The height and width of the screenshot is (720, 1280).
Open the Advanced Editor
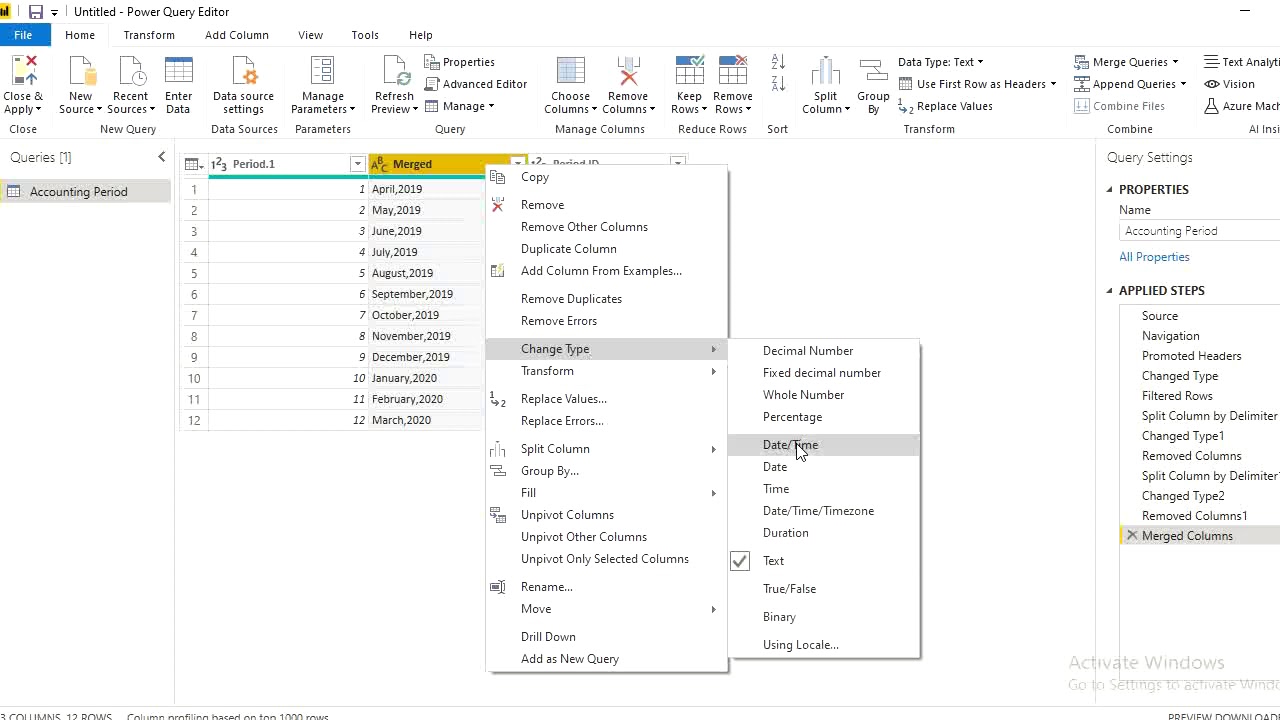(476, 84)
